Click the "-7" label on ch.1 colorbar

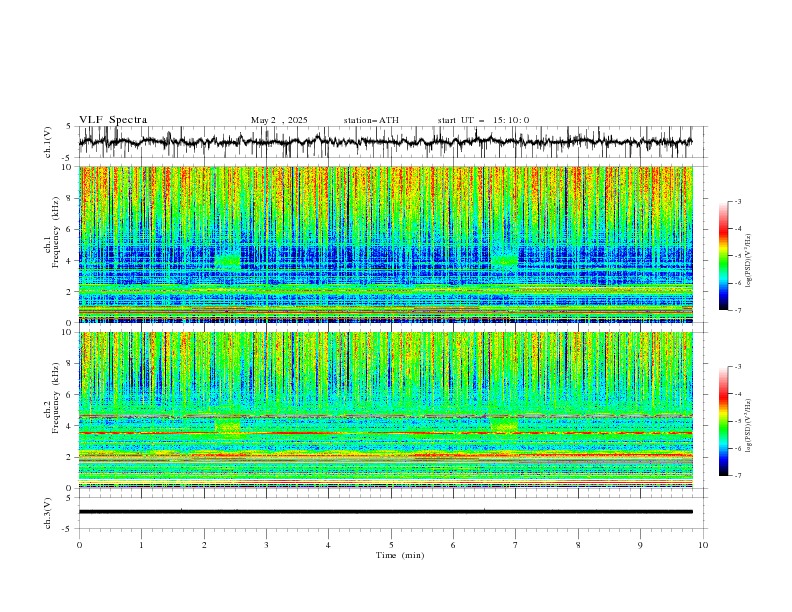point(737,310)
